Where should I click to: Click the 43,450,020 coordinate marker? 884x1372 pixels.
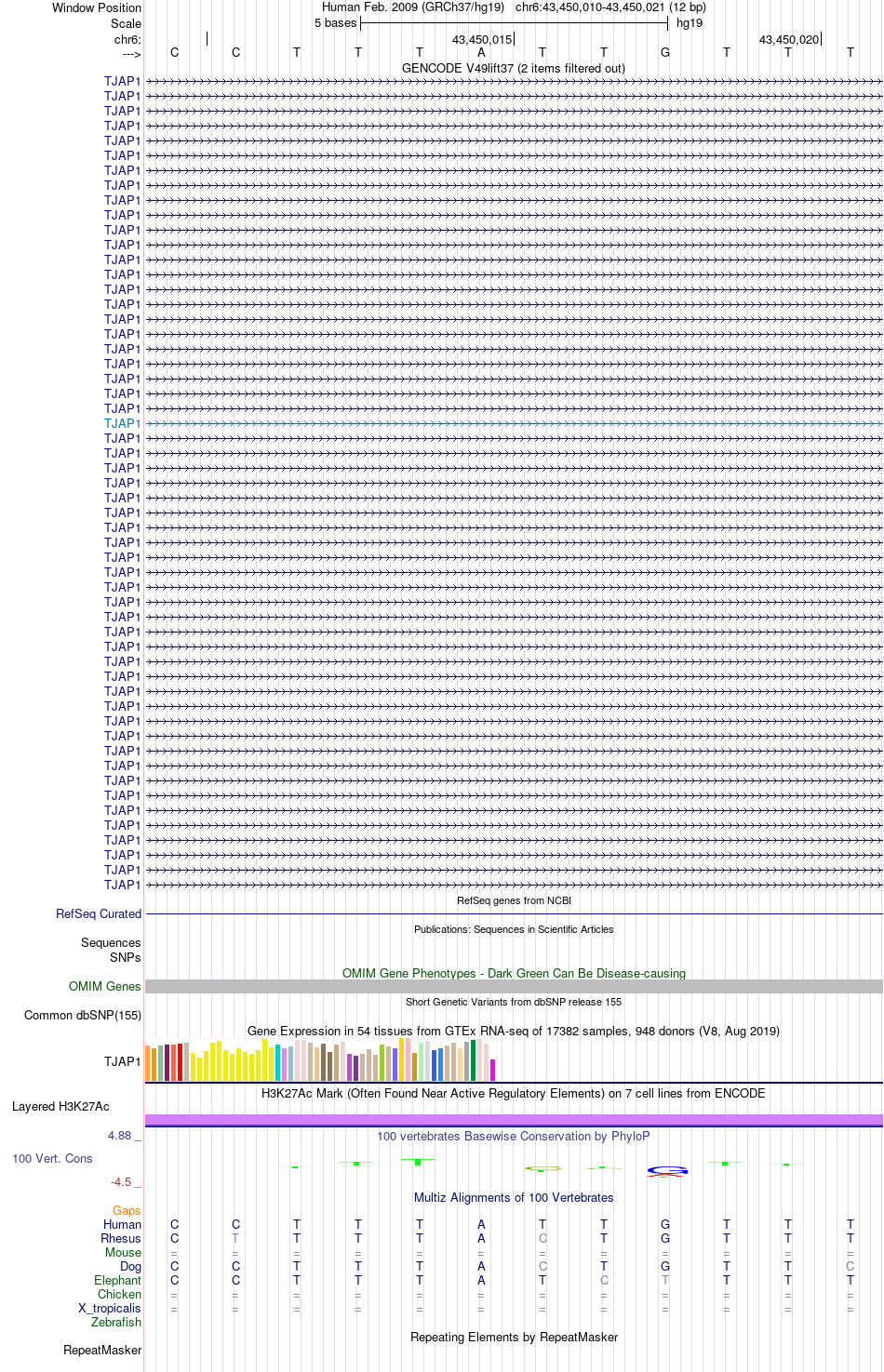click(x=789, y=40)
